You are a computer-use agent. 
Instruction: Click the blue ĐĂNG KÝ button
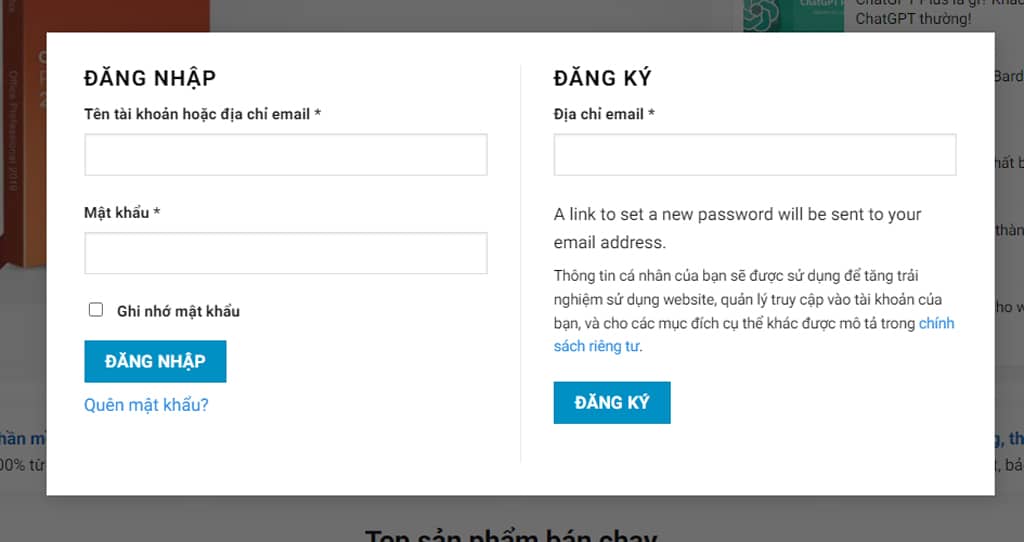[x=612, y=403]
